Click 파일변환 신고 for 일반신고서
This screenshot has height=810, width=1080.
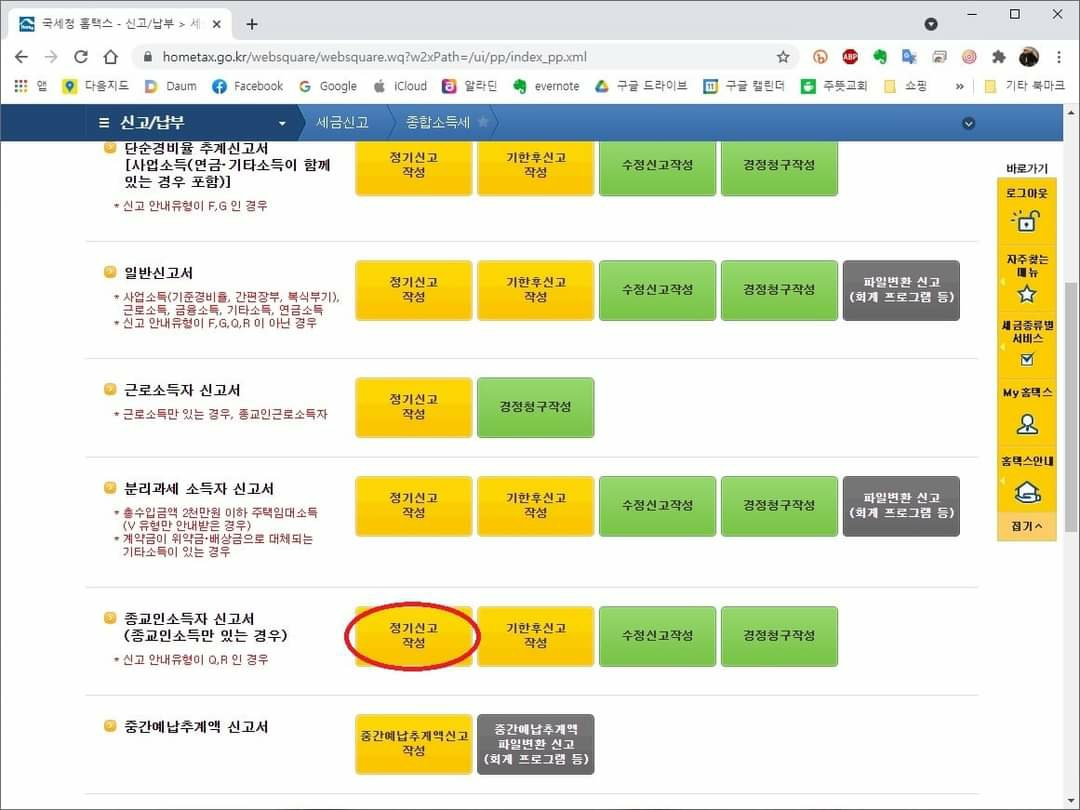click(x=900, y=290)
